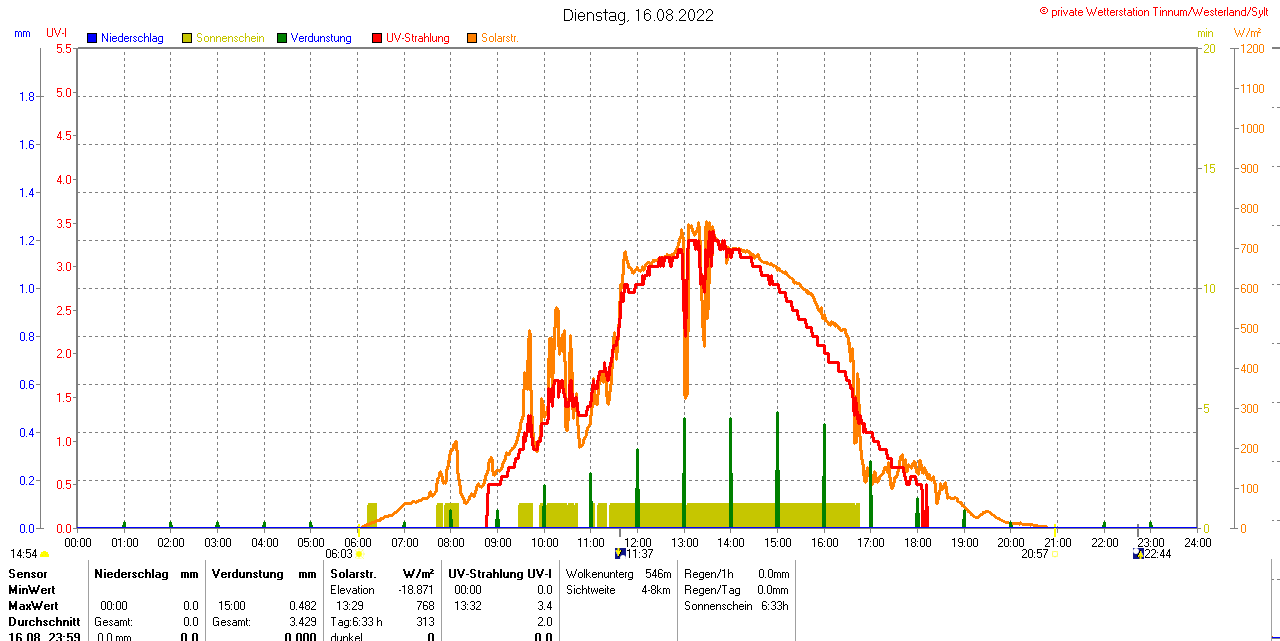Click the yellow Sonnenschein legend swatch
Screen dimensions: 1280x641
coord(187,38)
